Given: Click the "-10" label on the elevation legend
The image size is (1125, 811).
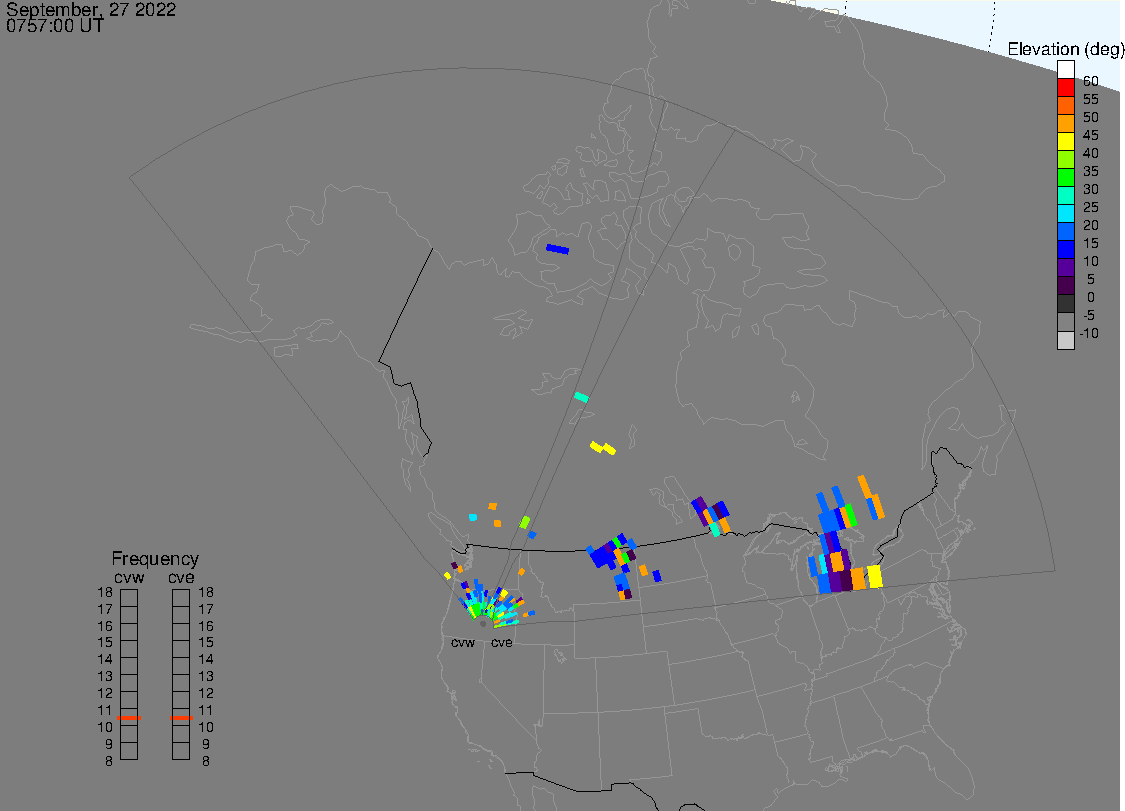Looking at the screenshot, I should coord(1089,333).
